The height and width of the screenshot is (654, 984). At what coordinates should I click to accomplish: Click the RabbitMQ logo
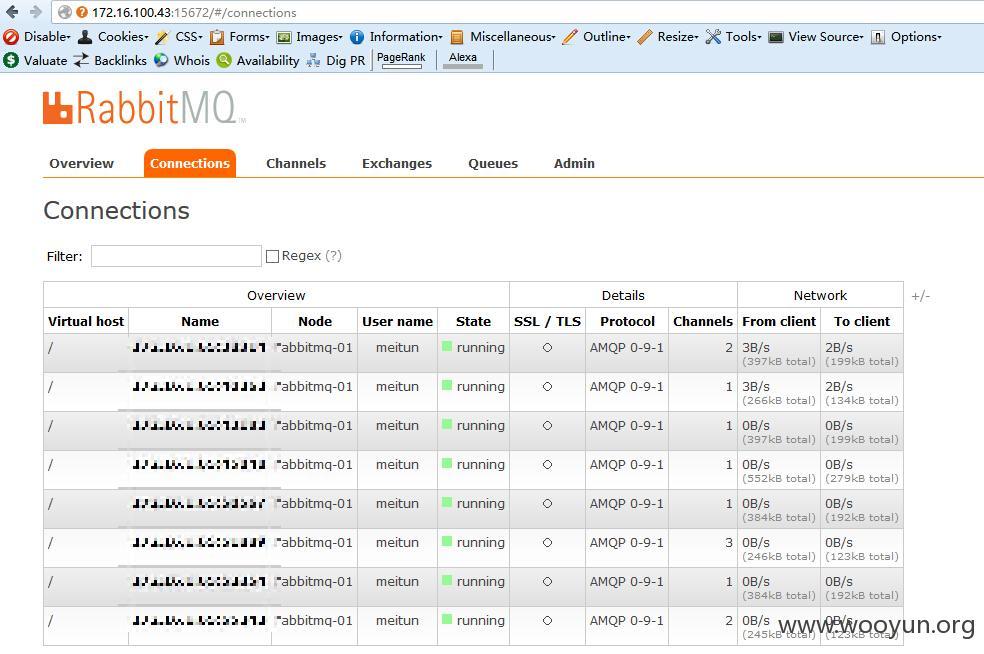tap(145, 107)
